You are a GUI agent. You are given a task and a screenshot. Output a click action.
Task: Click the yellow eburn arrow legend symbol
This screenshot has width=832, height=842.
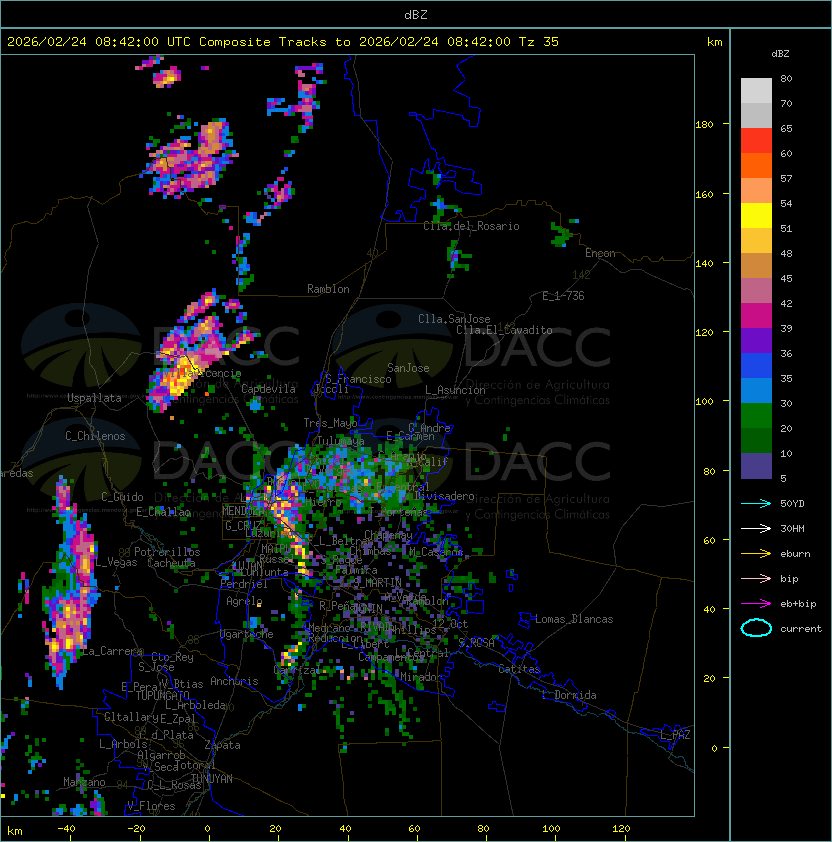tap(756, 554)
